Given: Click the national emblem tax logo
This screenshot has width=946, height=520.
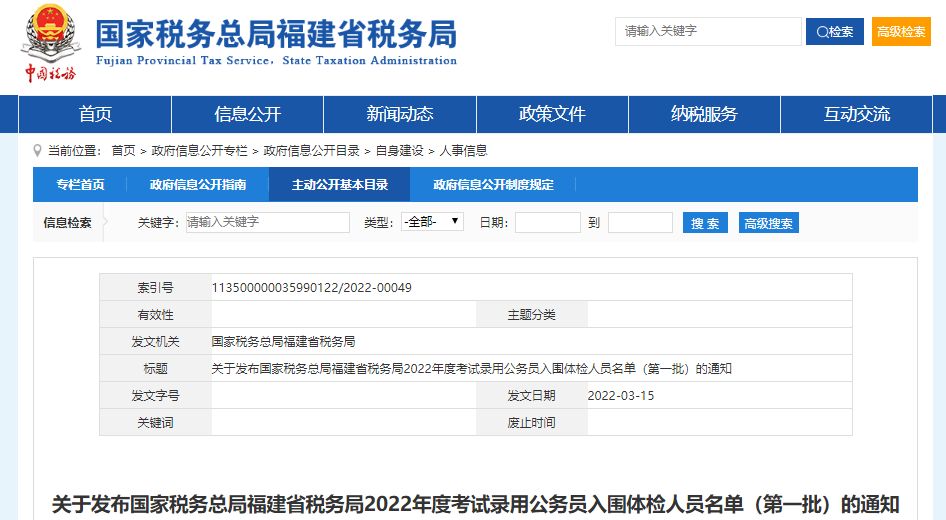Looking at the screenshot, I should (51, 42).
